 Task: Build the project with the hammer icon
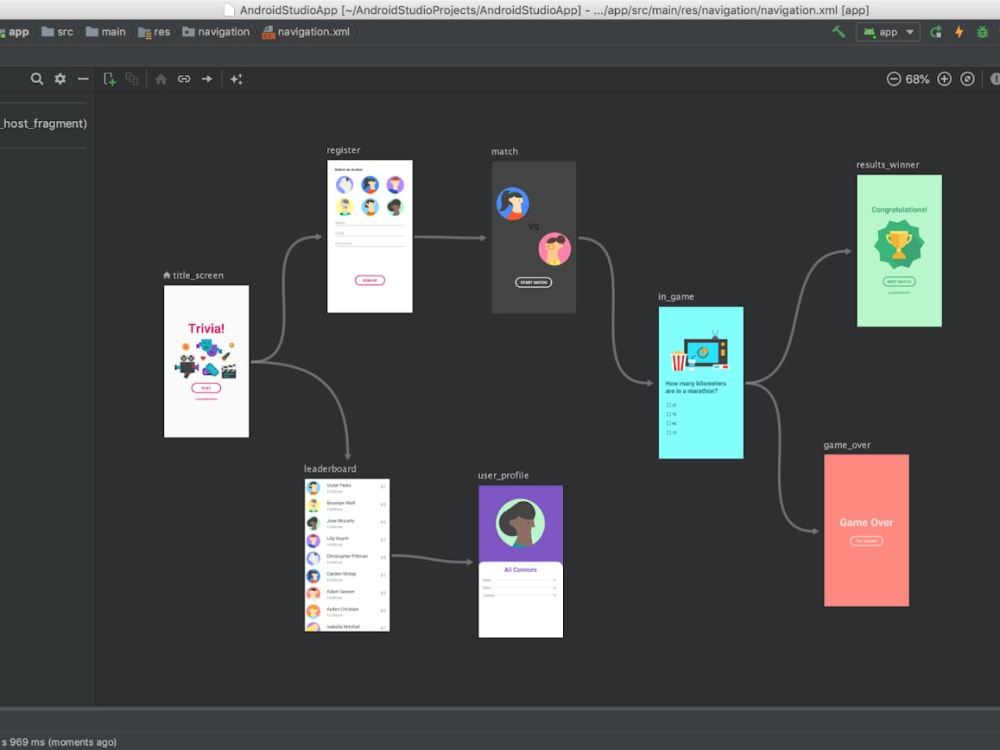tap(841, 32)
